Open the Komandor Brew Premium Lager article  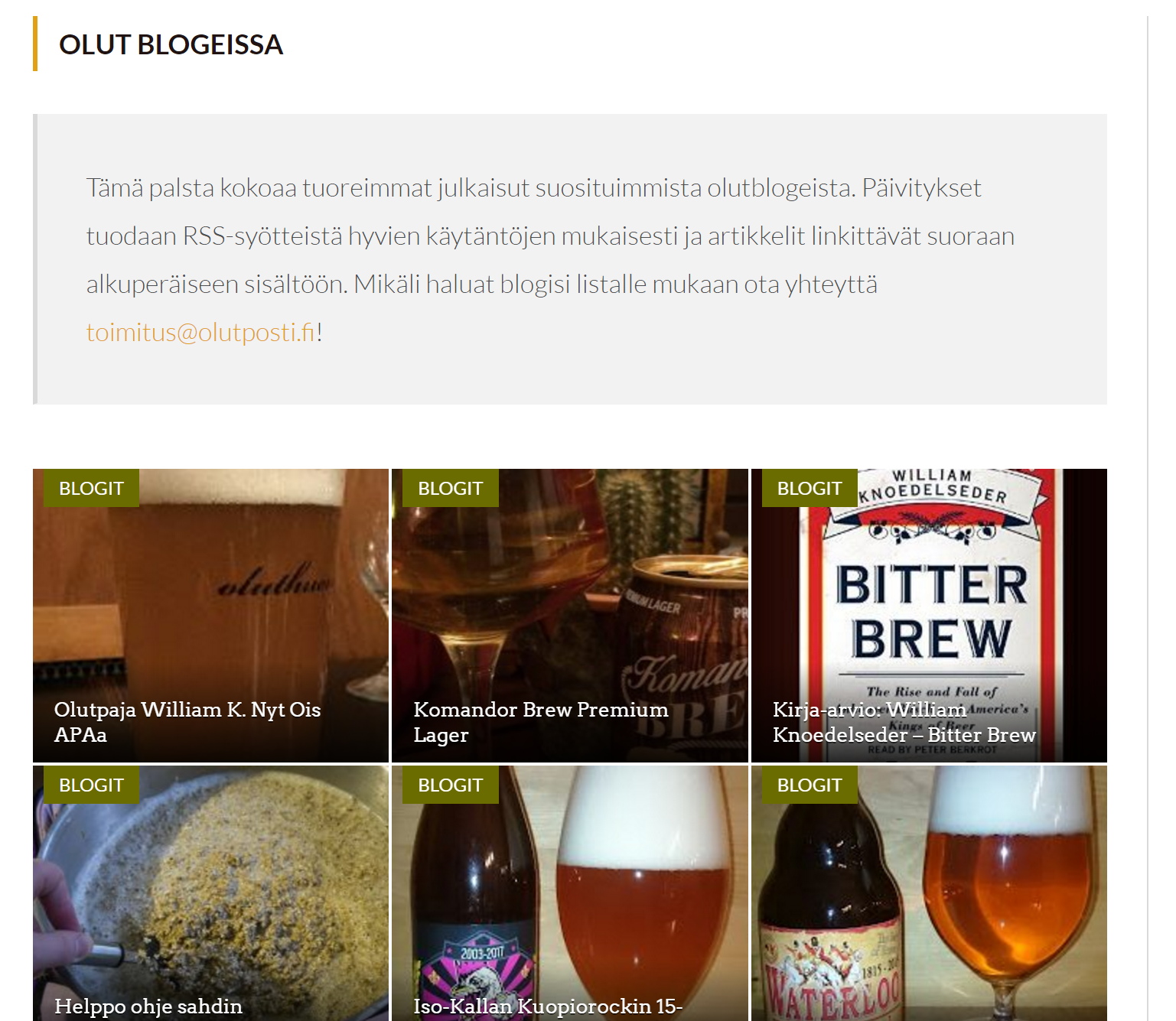coord(541,722)
